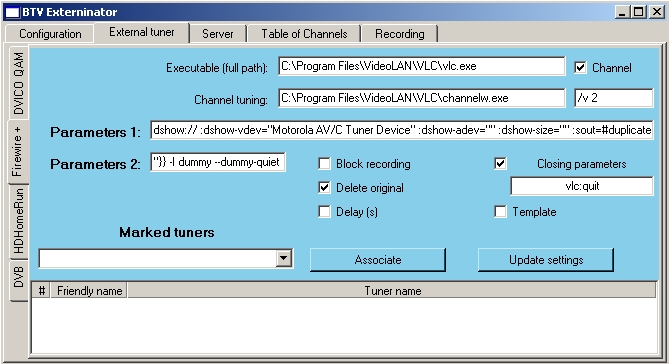Enable the Block recording checkbox
Image resolution: width=669 pixels, height=364 pixels.
click(324, 163)
